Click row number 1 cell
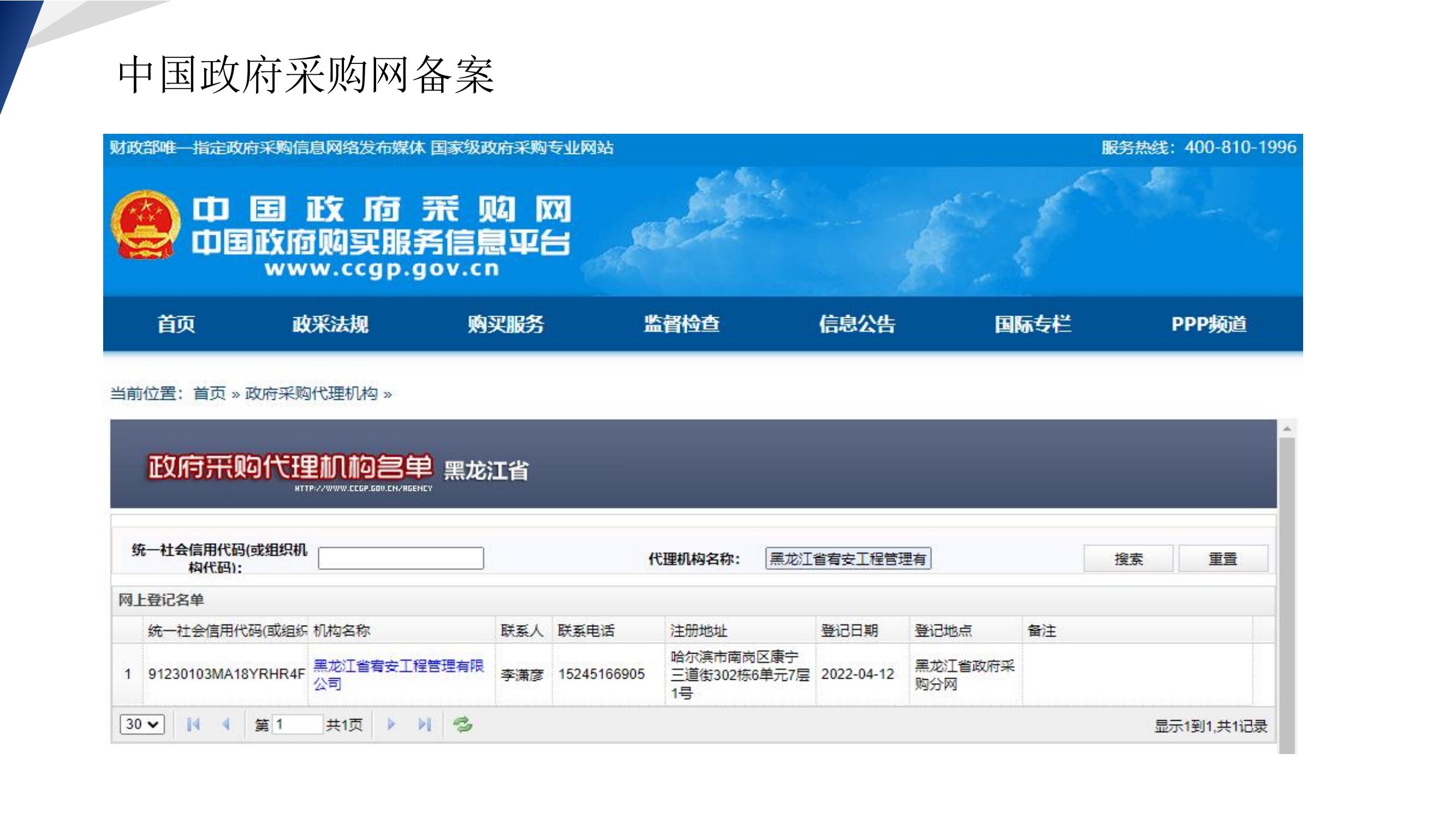 point(128,674)
